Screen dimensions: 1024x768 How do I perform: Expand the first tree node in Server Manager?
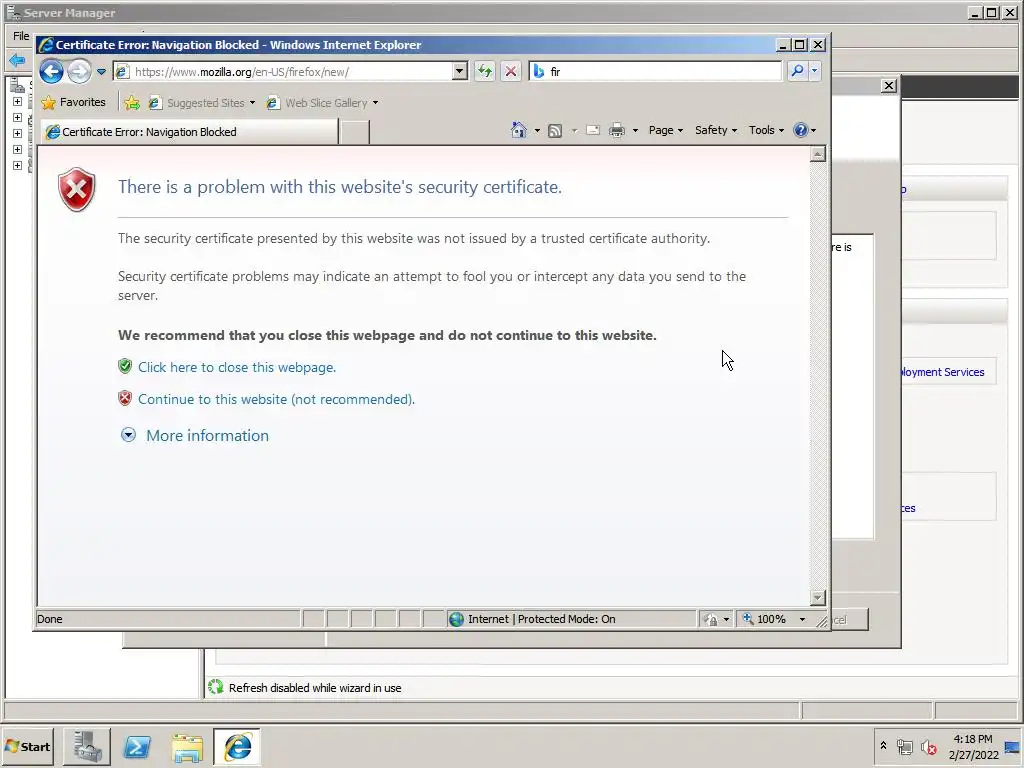[17, 102]
